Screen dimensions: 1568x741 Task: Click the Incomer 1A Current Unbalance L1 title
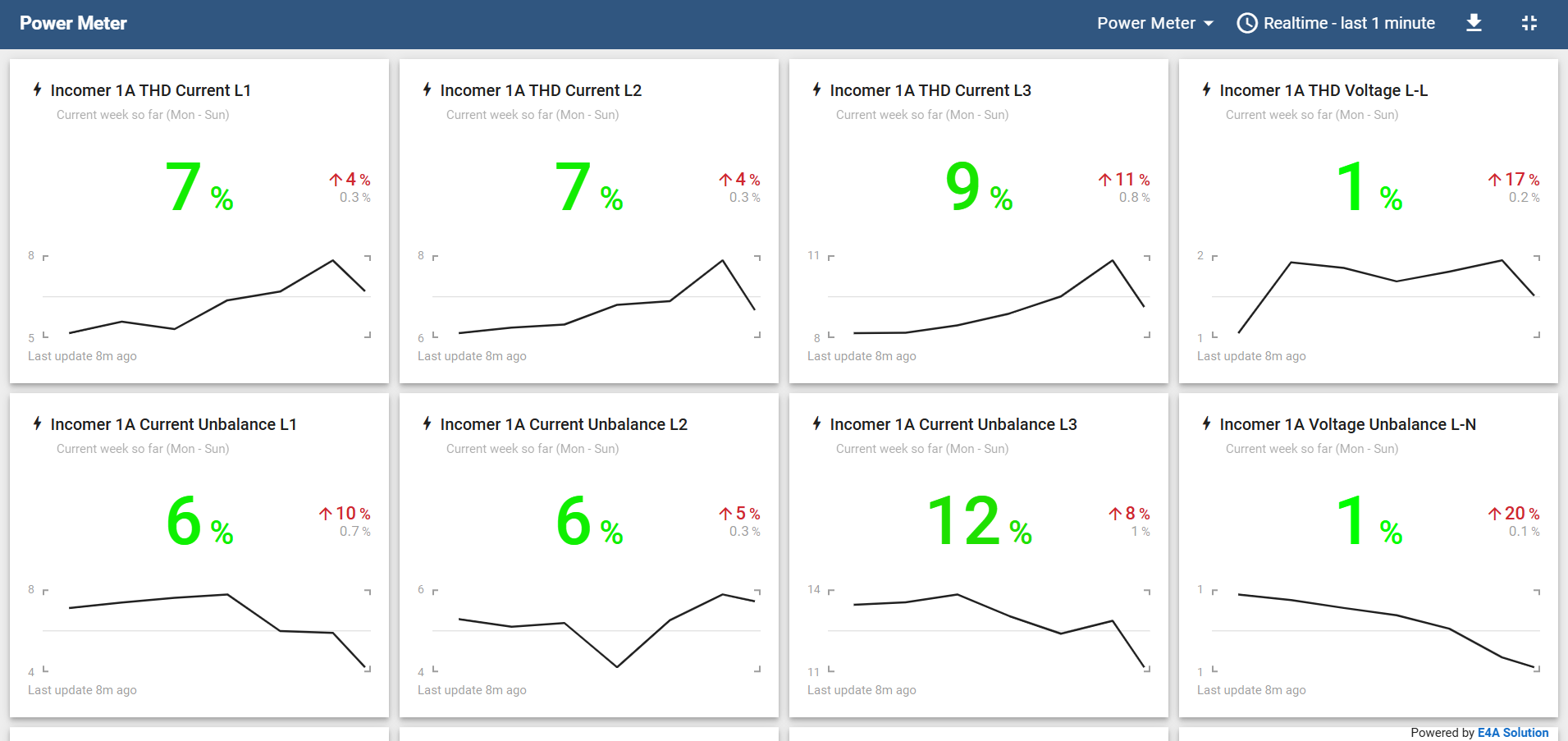coord(173,424)
